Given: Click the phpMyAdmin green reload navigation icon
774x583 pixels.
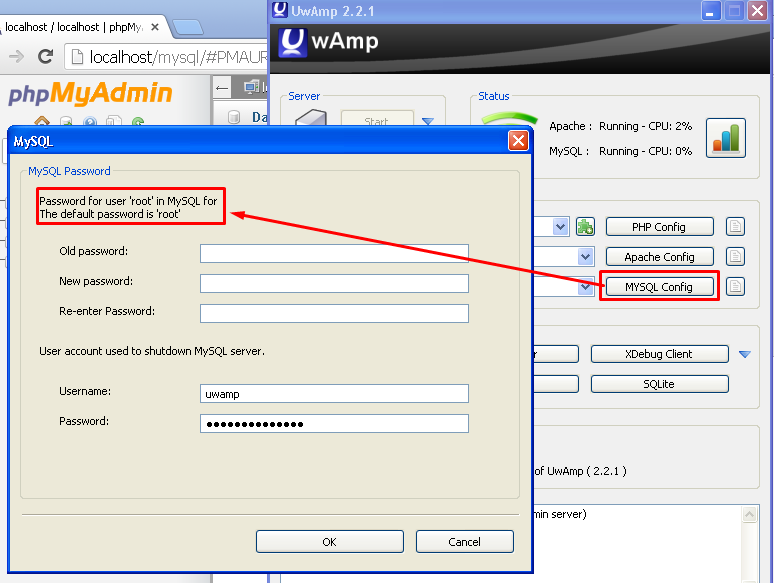Looking at the screenshot, I should (138, 121).
